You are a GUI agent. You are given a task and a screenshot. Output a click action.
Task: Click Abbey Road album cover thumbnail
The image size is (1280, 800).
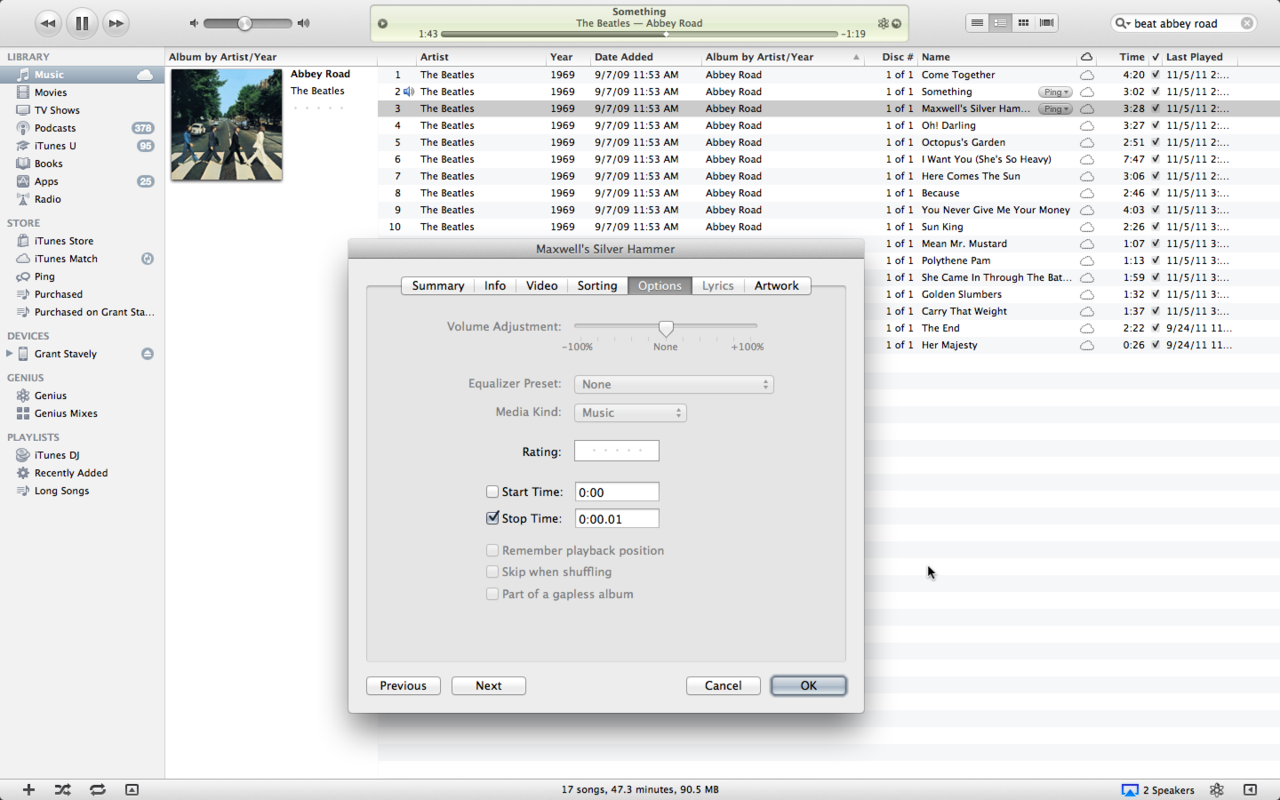[x=226, y=125]
